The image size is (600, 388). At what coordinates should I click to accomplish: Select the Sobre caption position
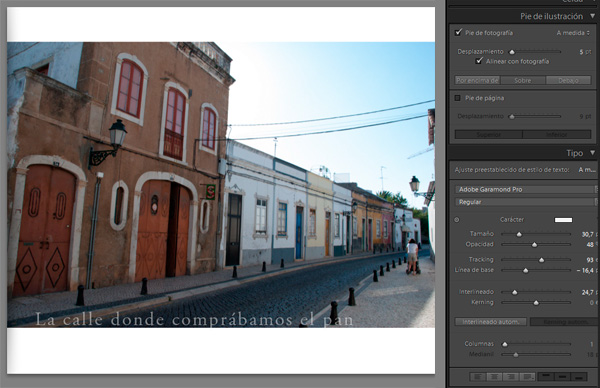[x=523, y=80]
